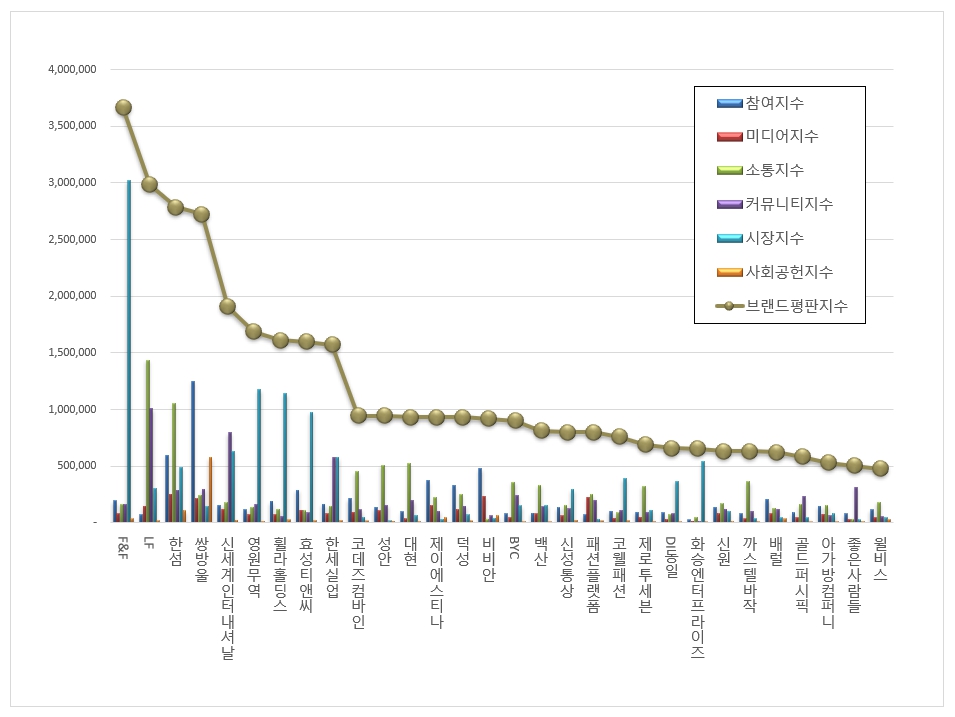Click the 좋은사람들 x-axis label
Viewport: 955px width, 717px height.
855,574
